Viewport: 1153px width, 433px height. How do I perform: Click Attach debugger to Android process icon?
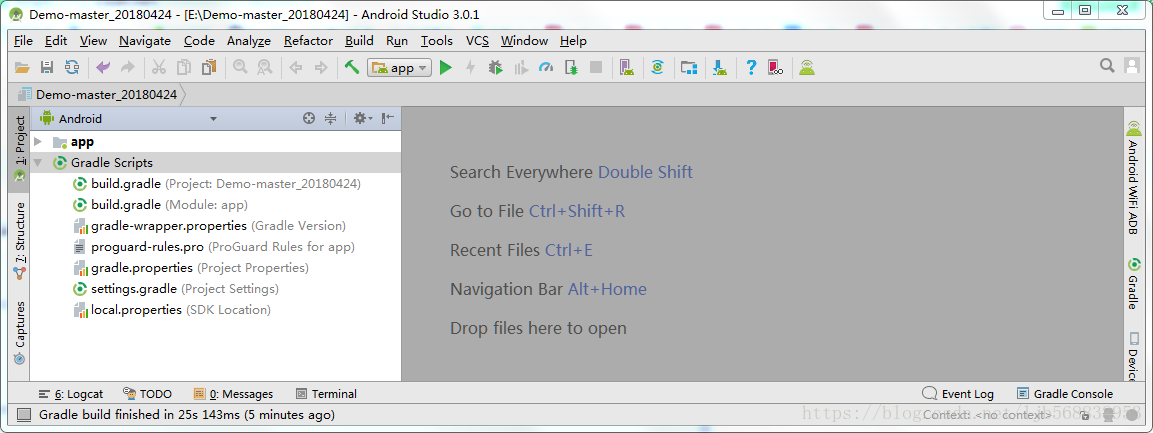[x=571, y=68]
